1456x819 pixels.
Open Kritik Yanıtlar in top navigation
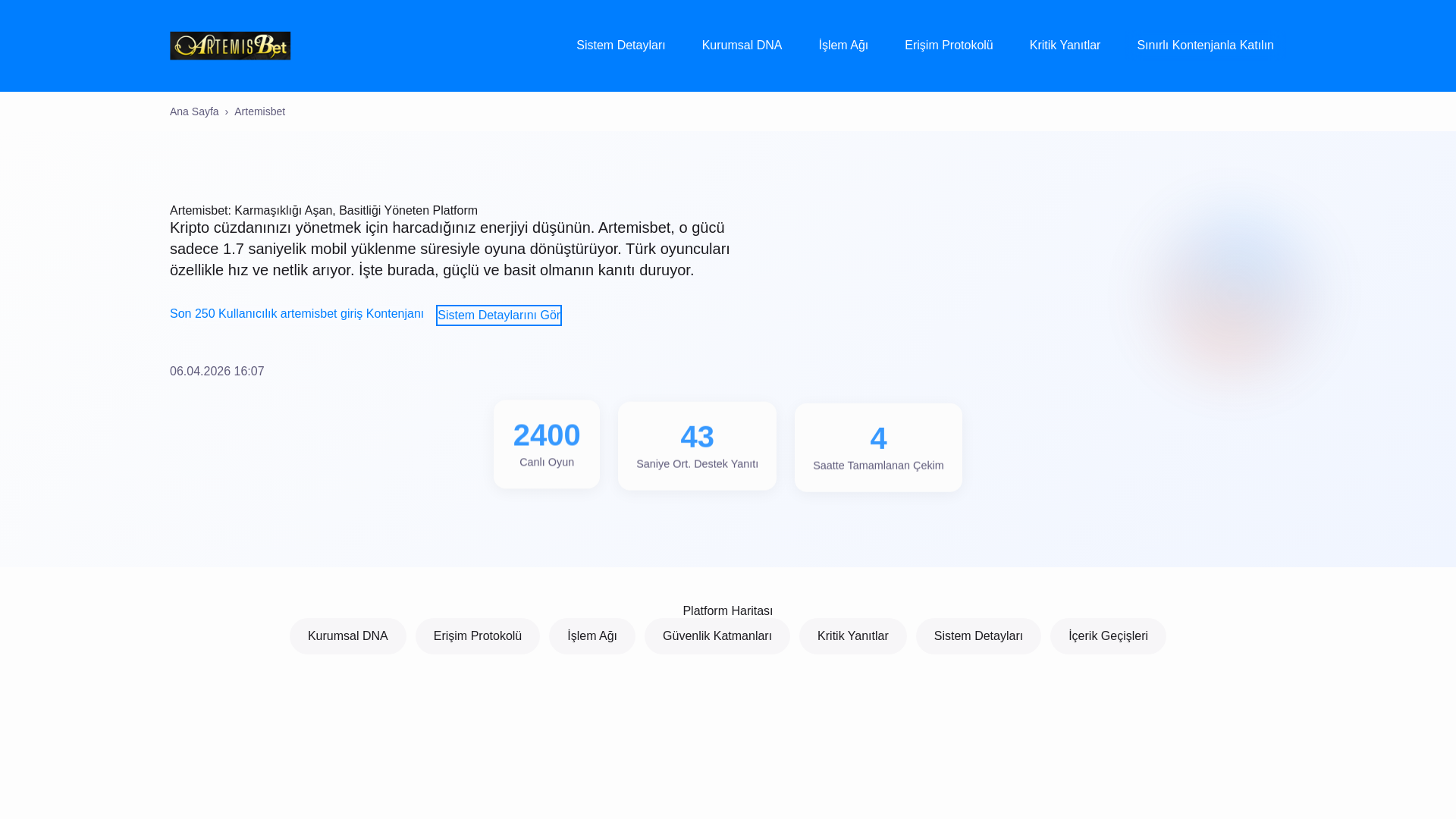1065,45
